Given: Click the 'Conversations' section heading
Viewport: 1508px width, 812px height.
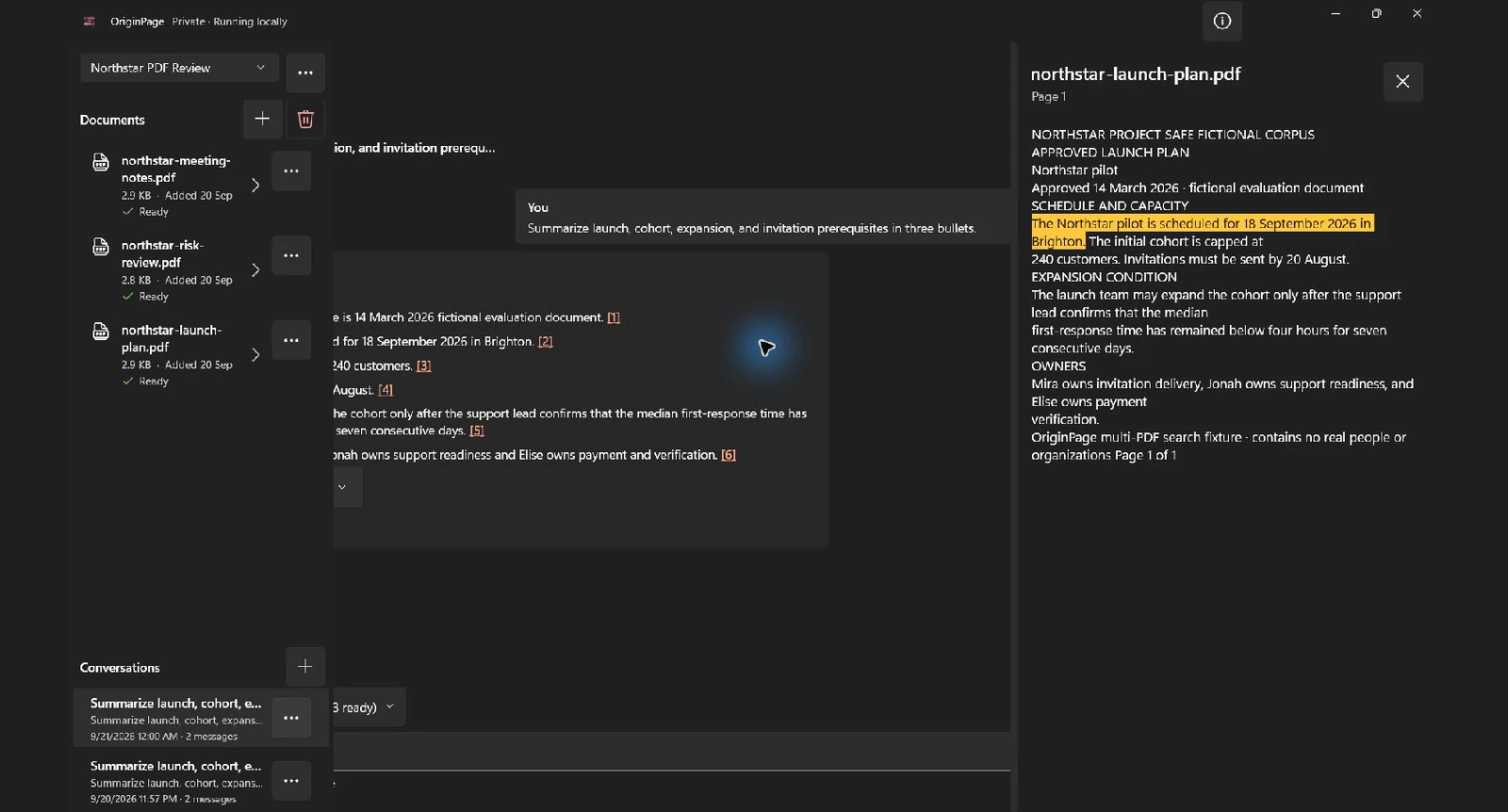Looking at the screenshot, I should tap(120, 668).
